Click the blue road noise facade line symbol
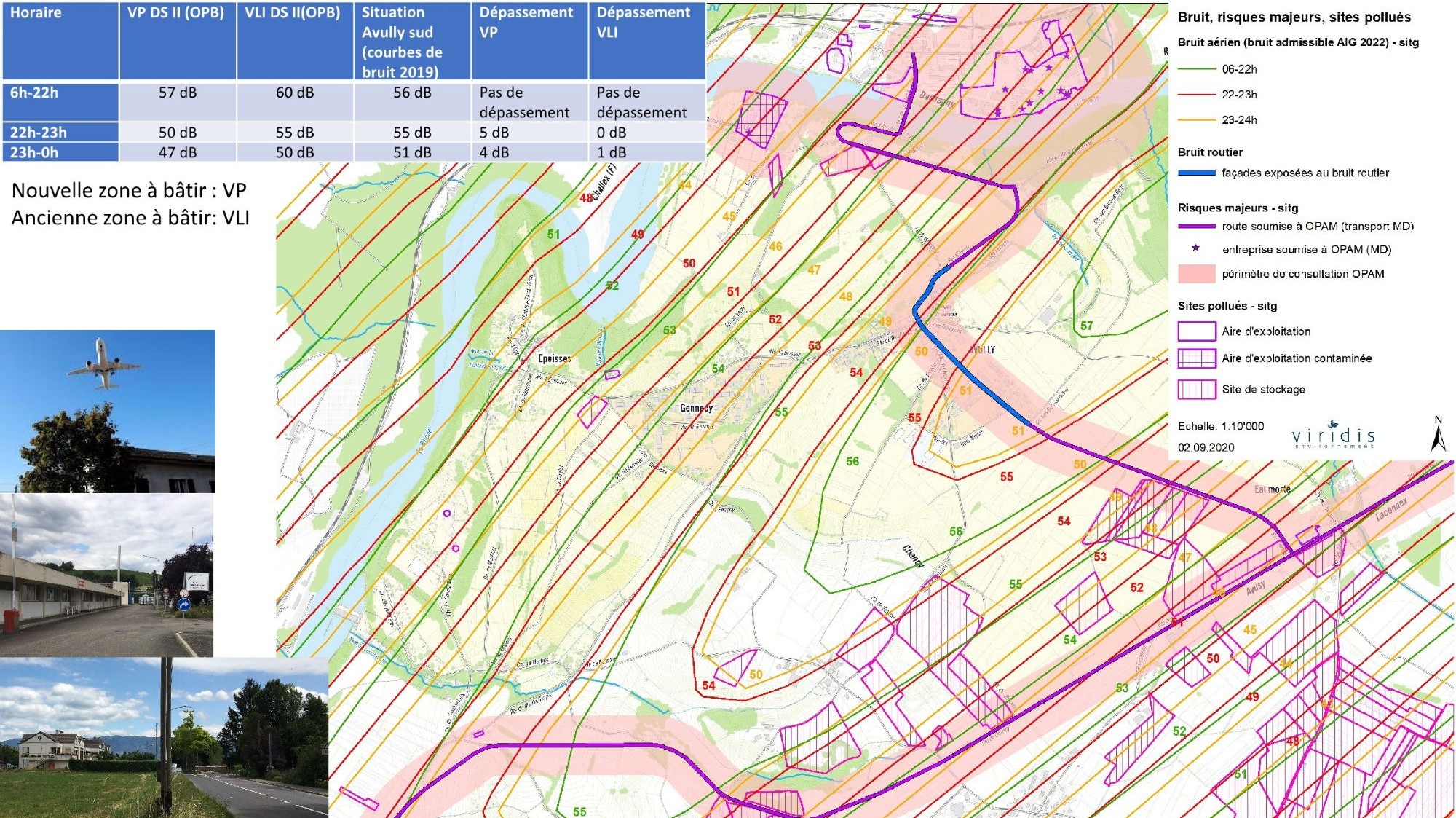1456x818 pixels. [x=1196, y=173]
